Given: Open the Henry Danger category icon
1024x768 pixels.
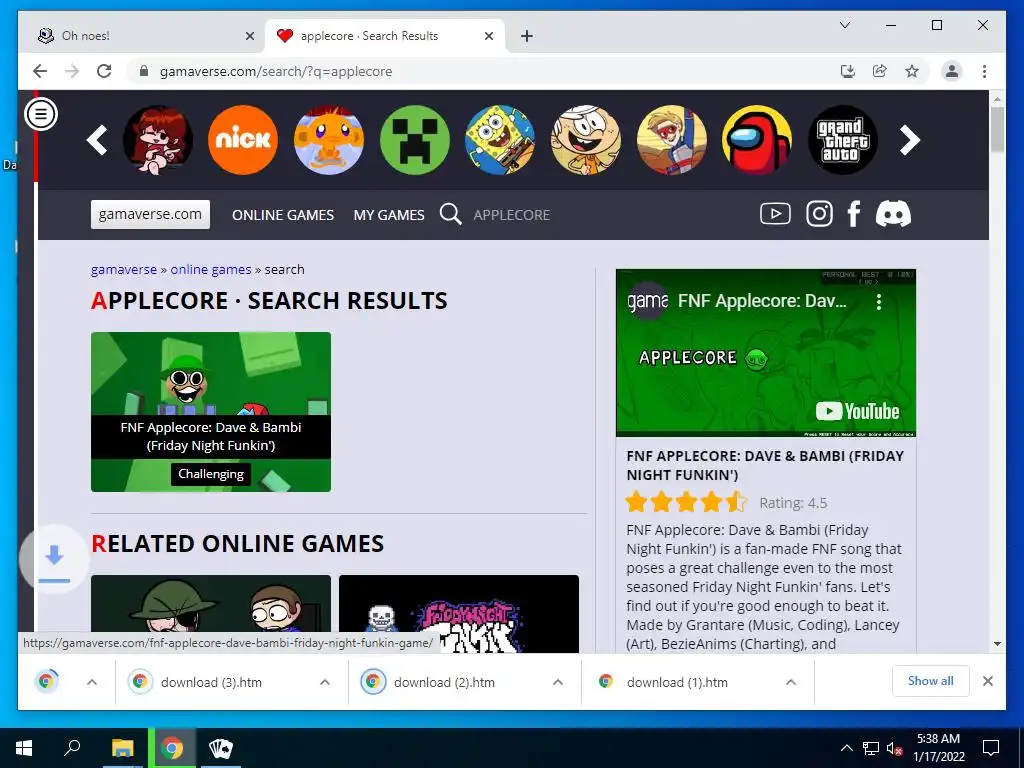Looking at the screenshot, I should click(x=671, y=140).
